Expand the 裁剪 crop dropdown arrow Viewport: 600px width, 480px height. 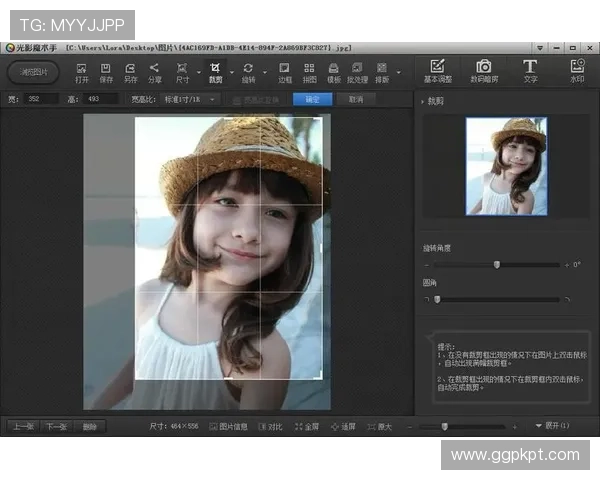[232, 72]
